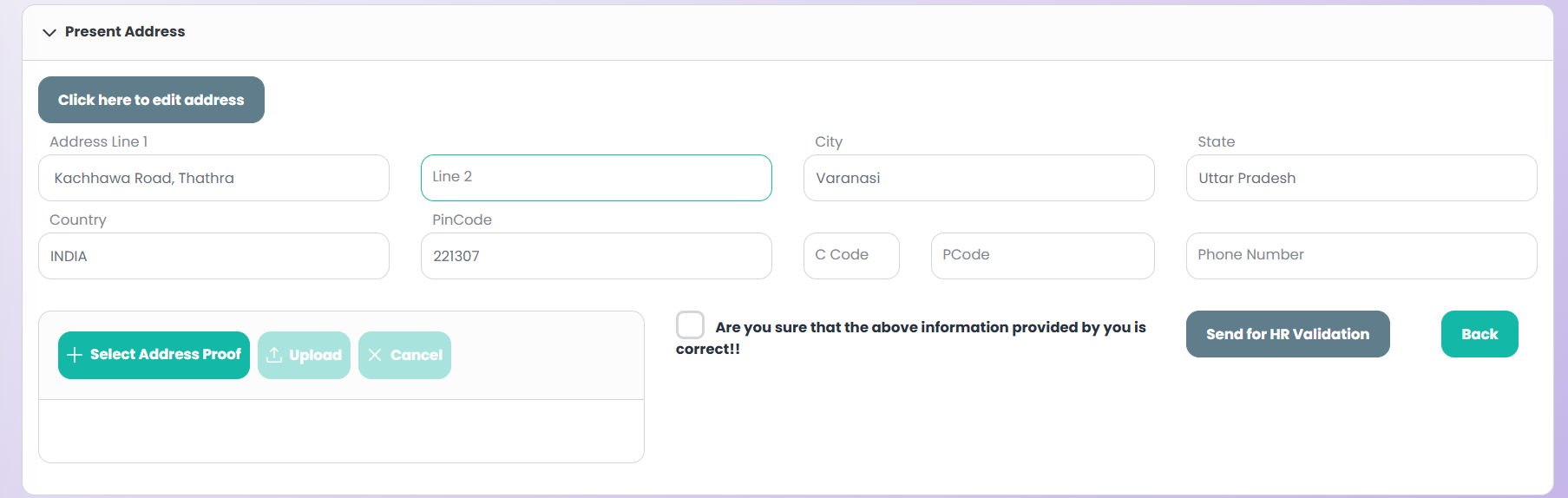This screenshot has width=1568, height=498.
Task: Tick the information is correct checkbox
Action: click(x=690, y=325)
